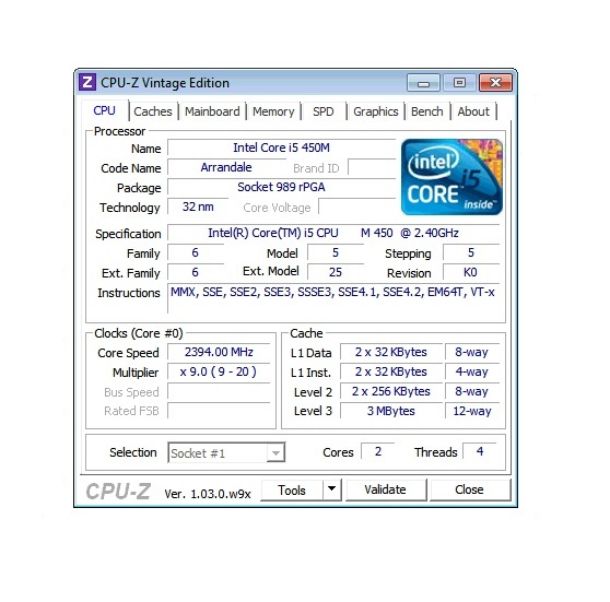Click the Validate button

tap(386, 490)
